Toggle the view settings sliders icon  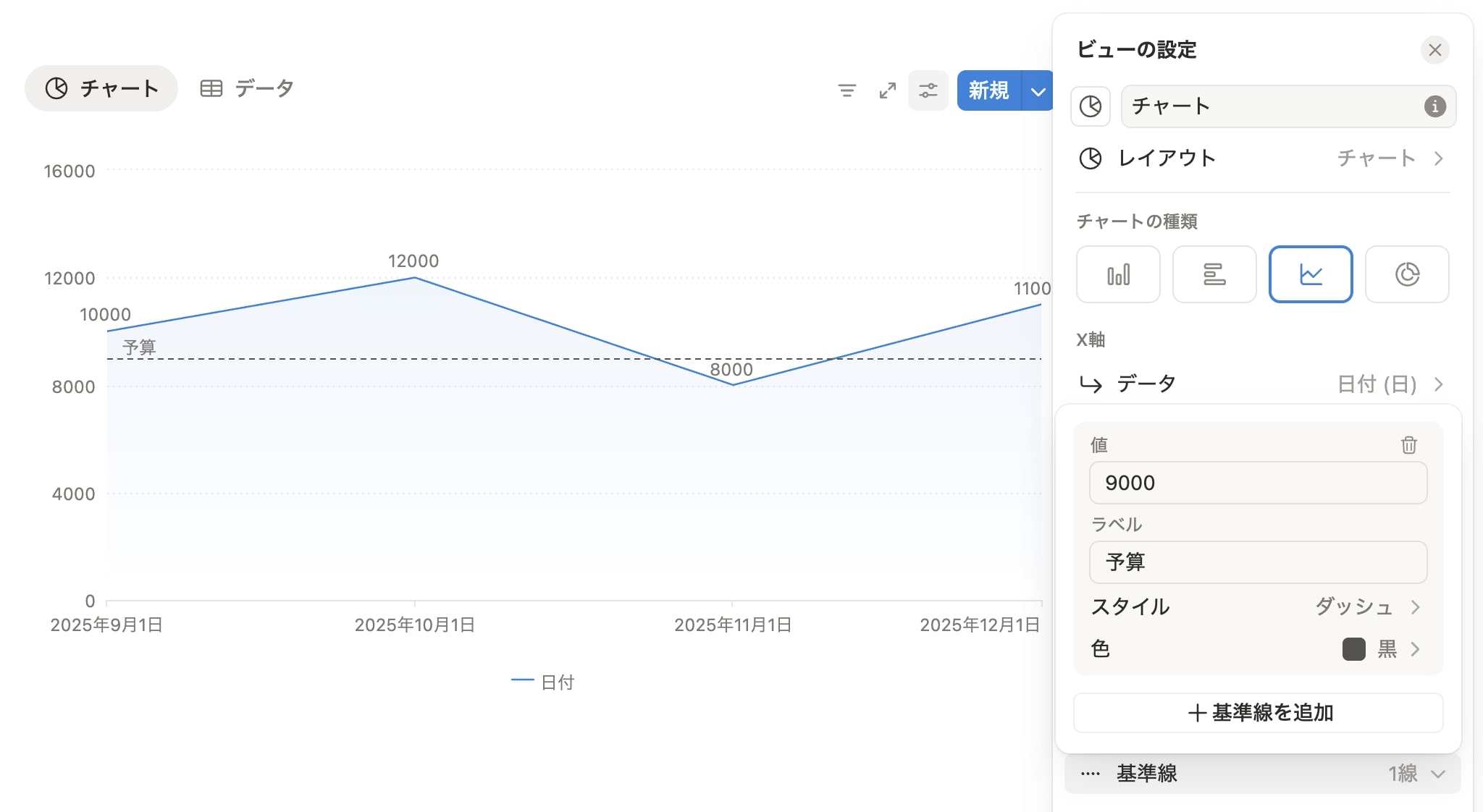tap(928, 90)
